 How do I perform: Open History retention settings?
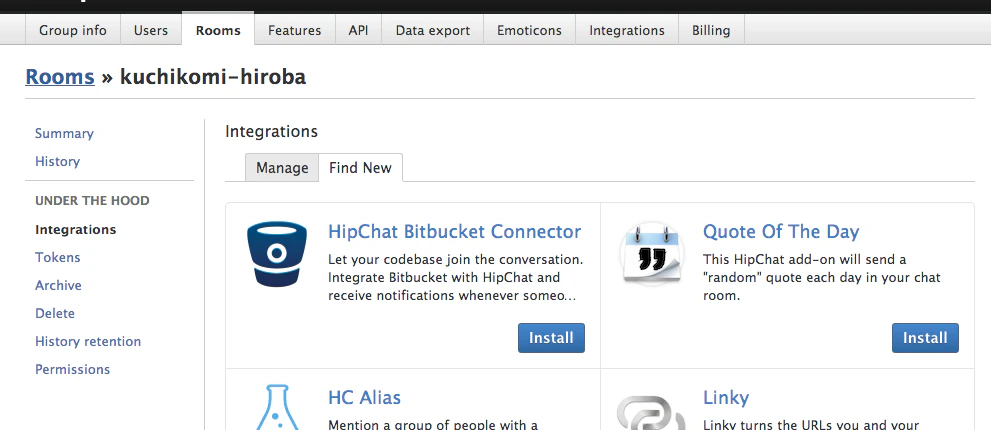(x=88, y=341)
